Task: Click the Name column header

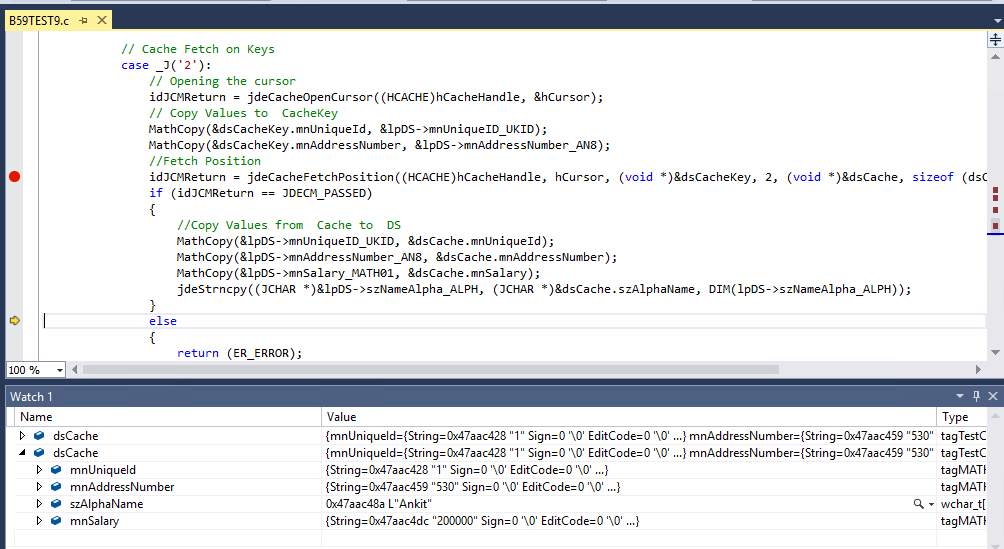Action: coord(168,417)
